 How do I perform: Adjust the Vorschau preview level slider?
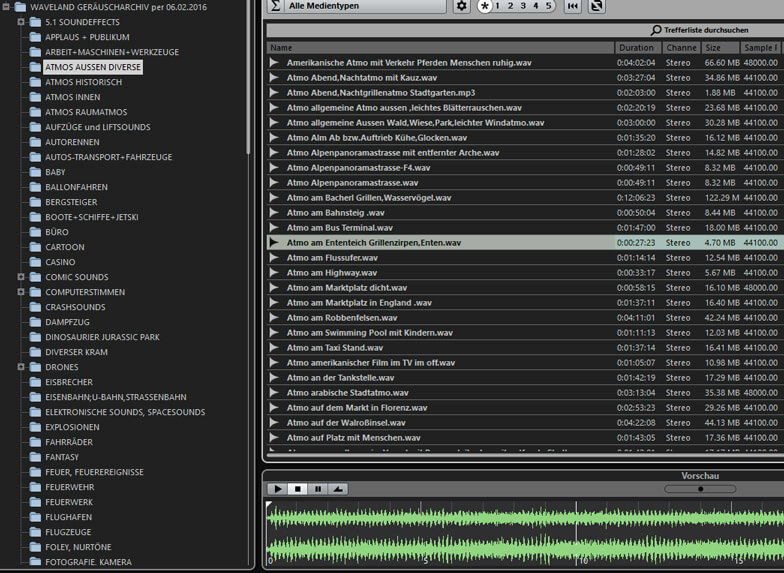click(700, 489)
